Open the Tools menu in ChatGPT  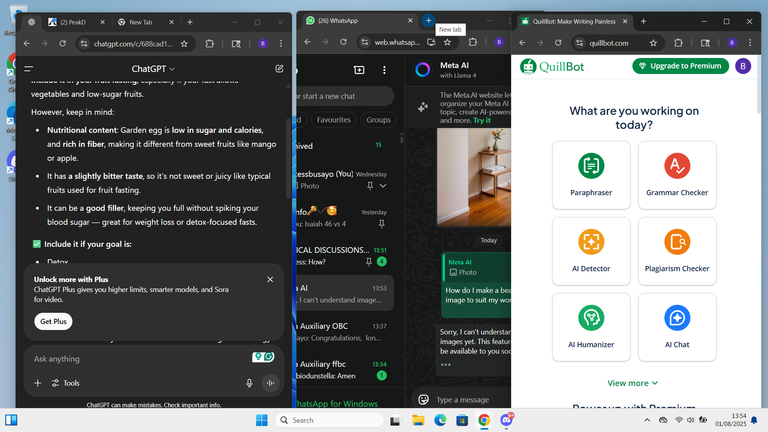[x=66, y=383]
